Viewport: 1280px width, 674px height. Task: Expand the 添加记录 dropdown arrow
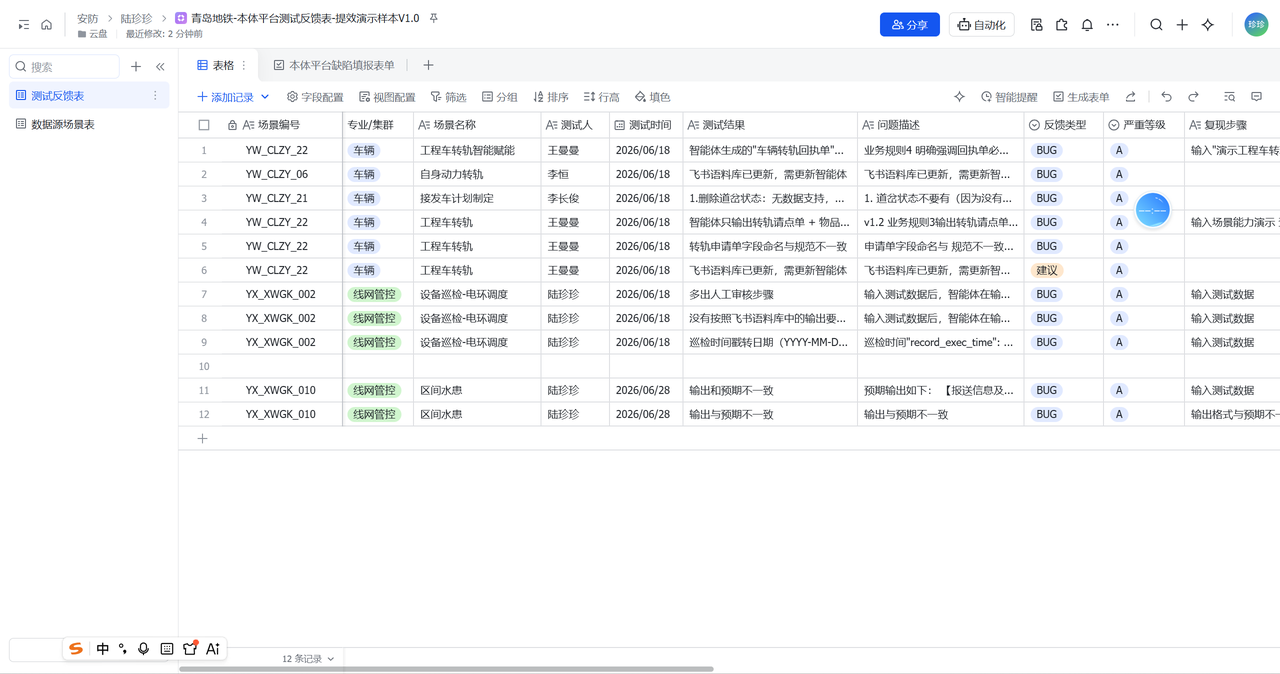(x=265, y=97)
